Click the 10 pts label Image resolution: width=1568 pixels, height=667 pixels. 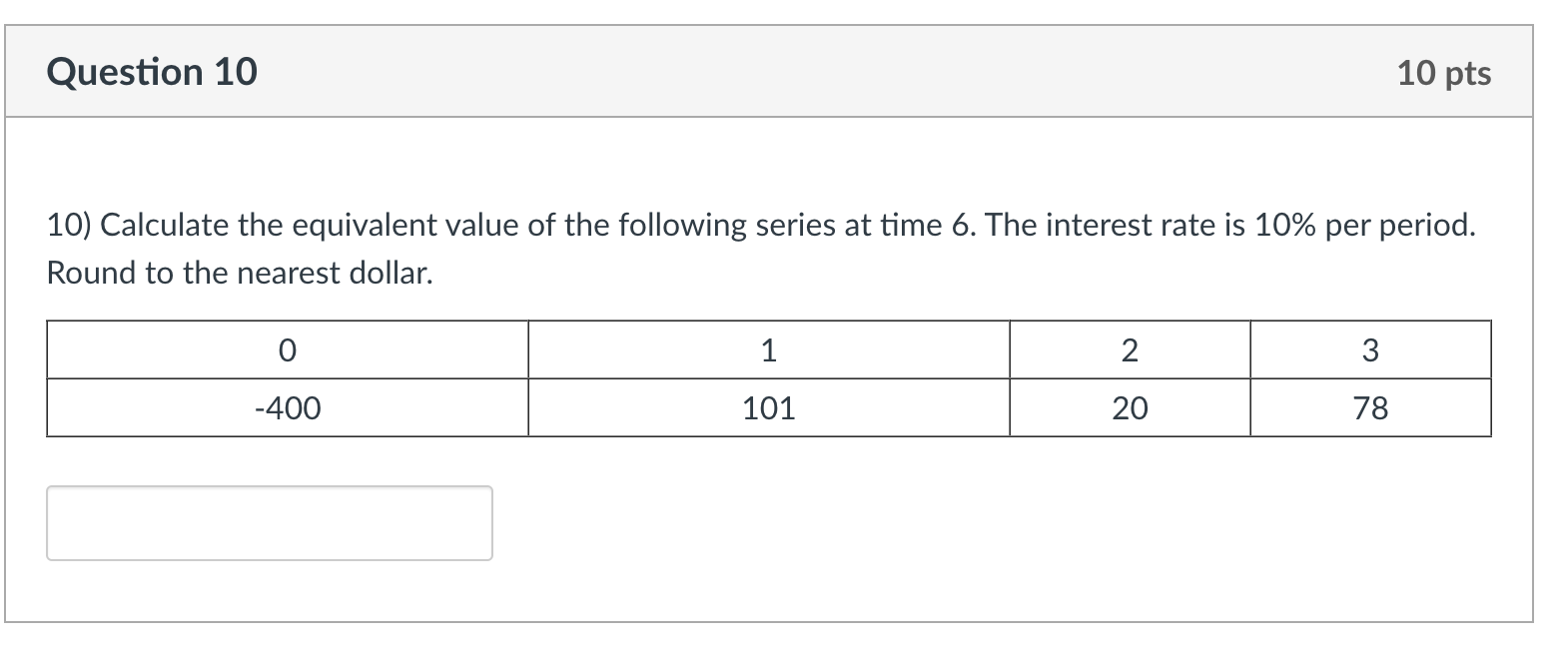coord(1445,73)
